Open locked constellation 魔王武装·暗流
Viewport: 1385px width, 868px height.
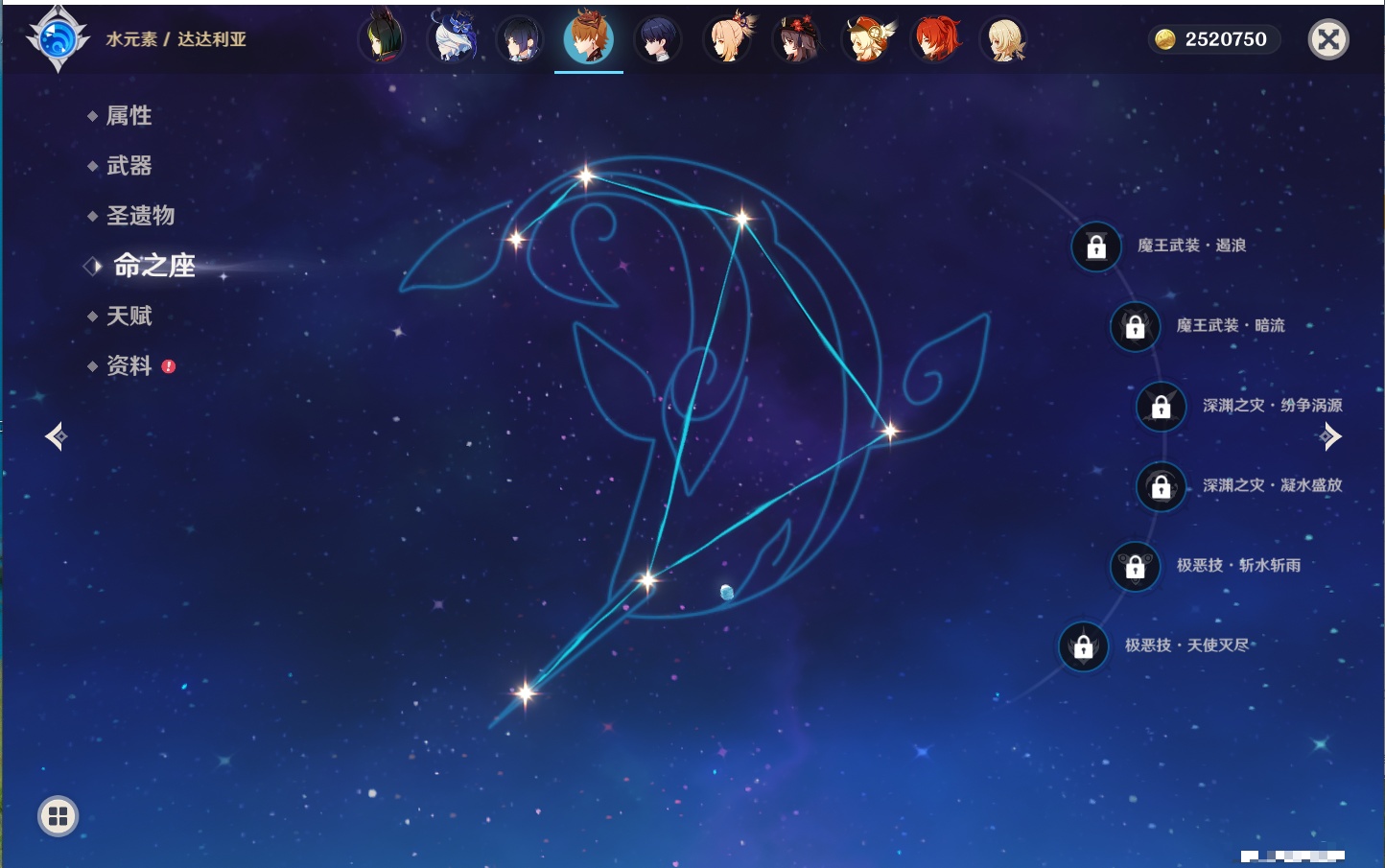click(x=1135, y=326)
